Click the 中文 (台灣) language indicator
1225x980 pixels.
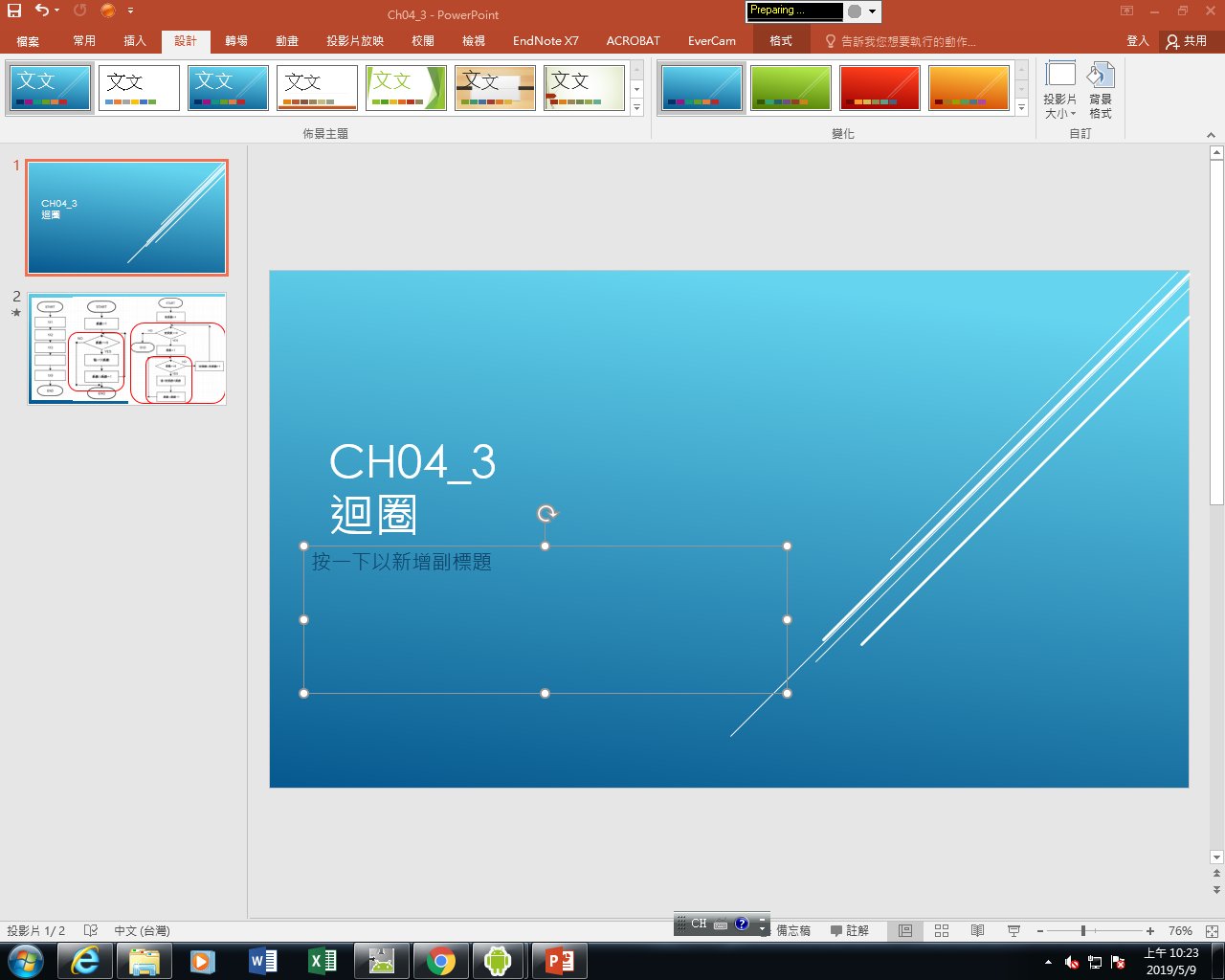click(142, 930)
